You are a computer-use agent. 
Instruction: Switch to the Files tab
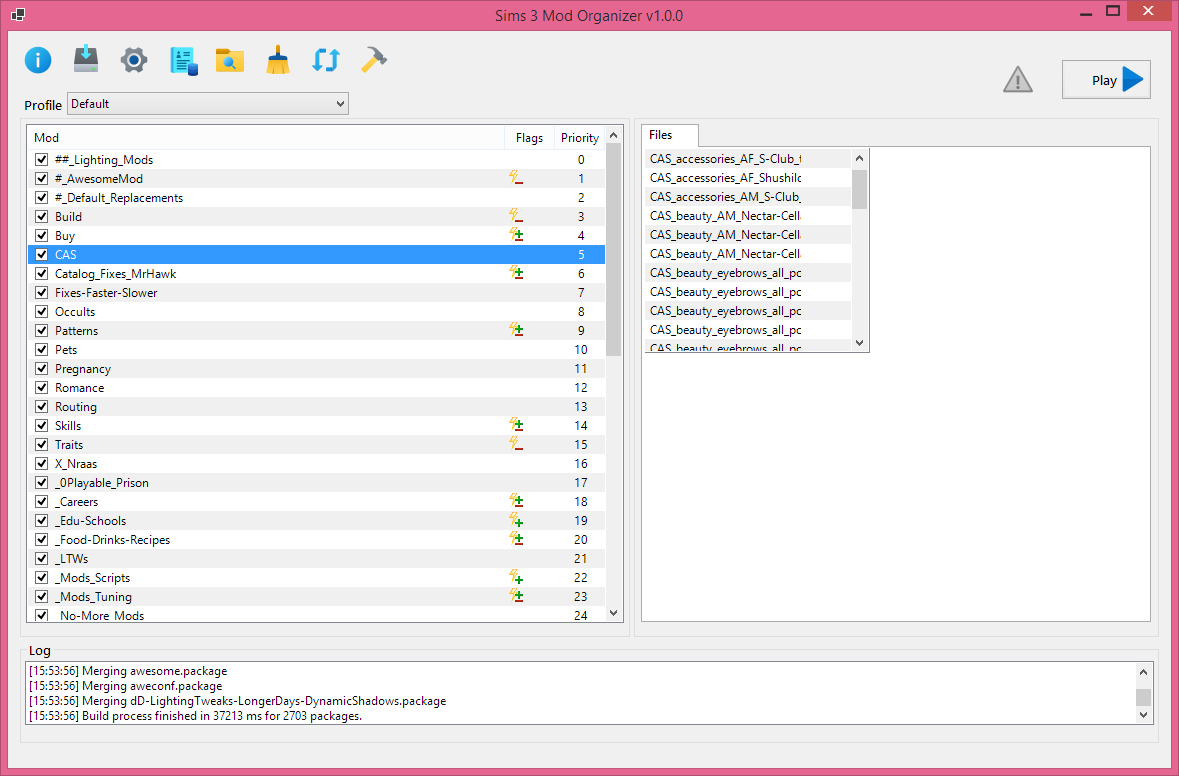point(668,135)
